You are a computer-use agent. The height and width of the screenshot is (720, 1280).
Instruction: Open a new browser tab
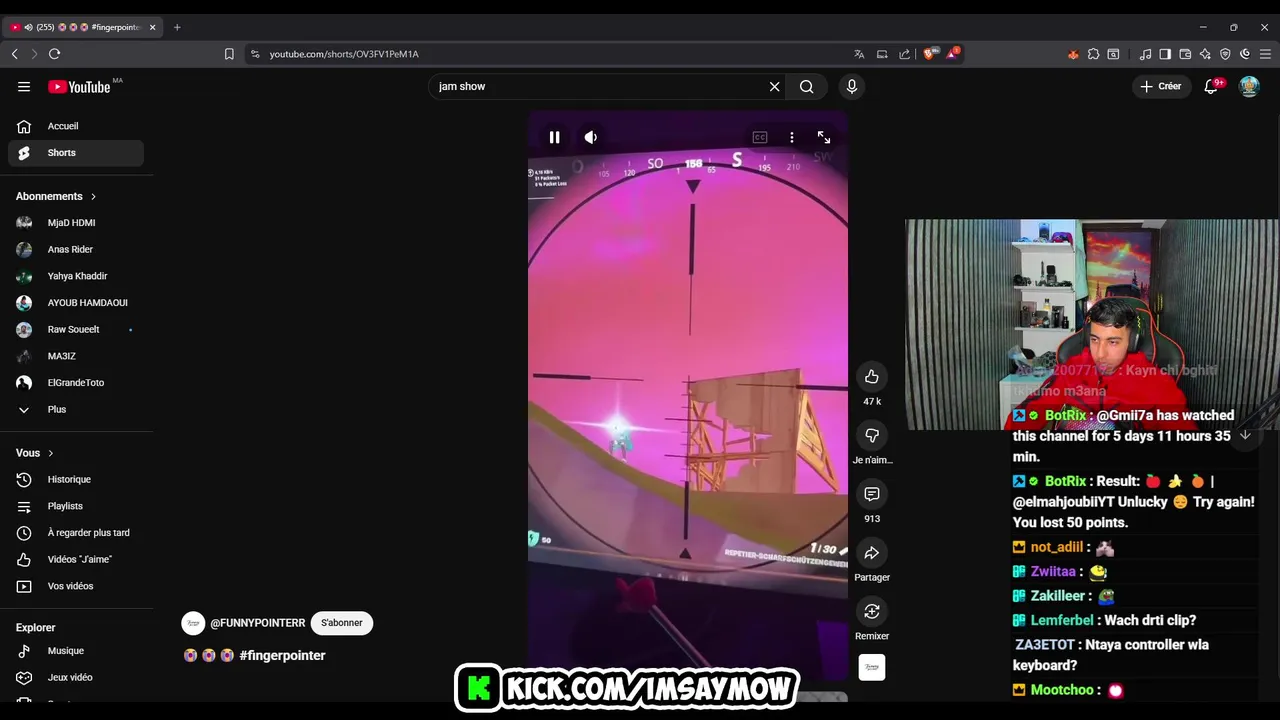(177, 27)
